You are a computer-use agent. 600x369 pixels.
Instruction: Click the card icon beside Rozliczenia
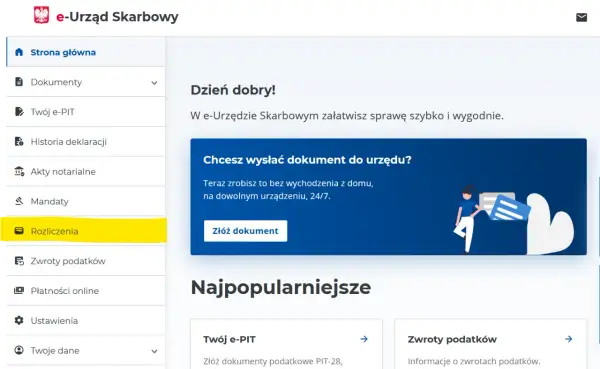19,231
